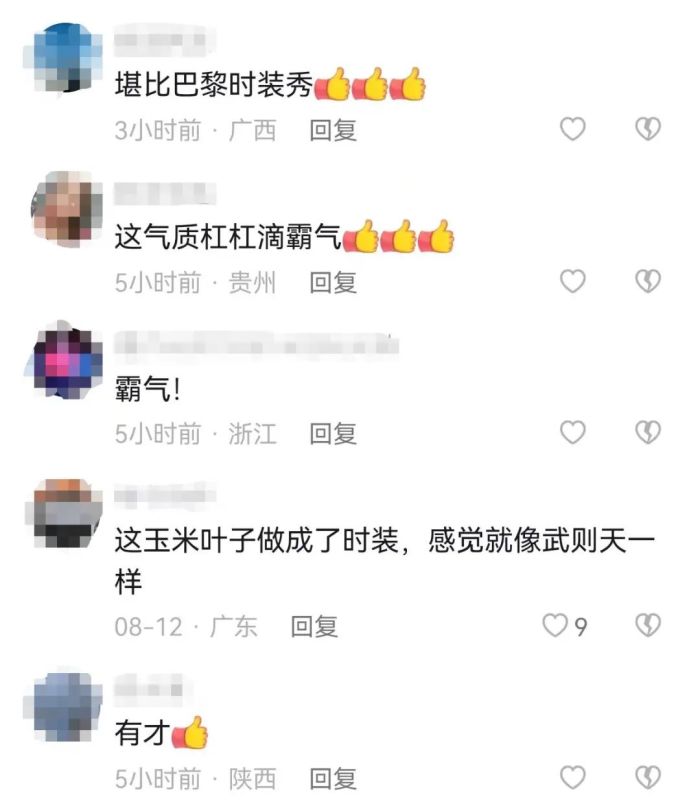The height and width of the screenshot is (806, 700).
Task: Reply to the 广东 commenter
Action: point(314,627)
